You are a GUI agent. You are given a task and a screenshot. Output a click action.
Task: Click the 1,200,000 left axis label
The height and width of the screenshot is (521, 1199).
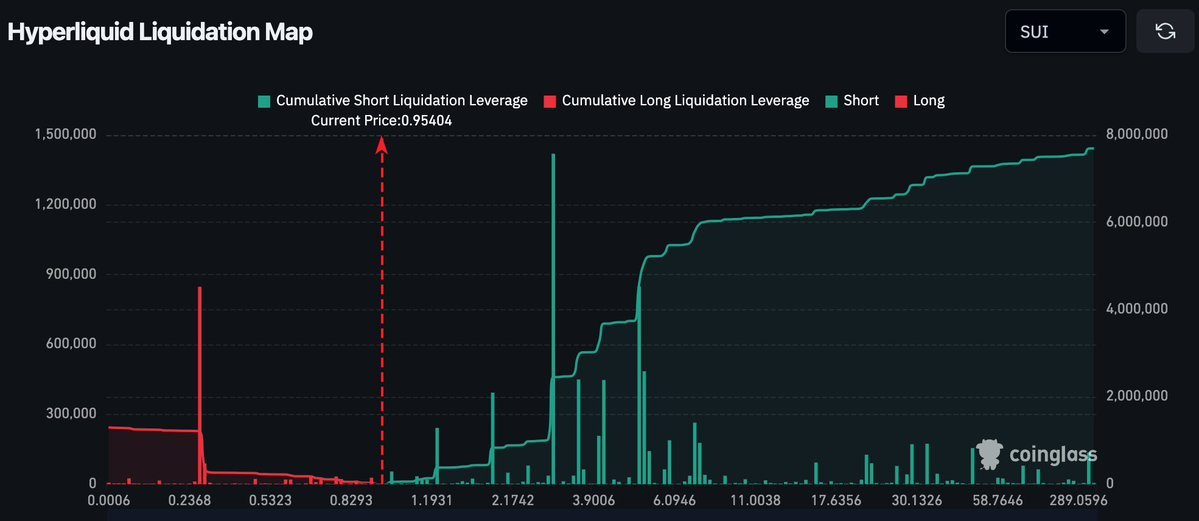tap(65, 204)
